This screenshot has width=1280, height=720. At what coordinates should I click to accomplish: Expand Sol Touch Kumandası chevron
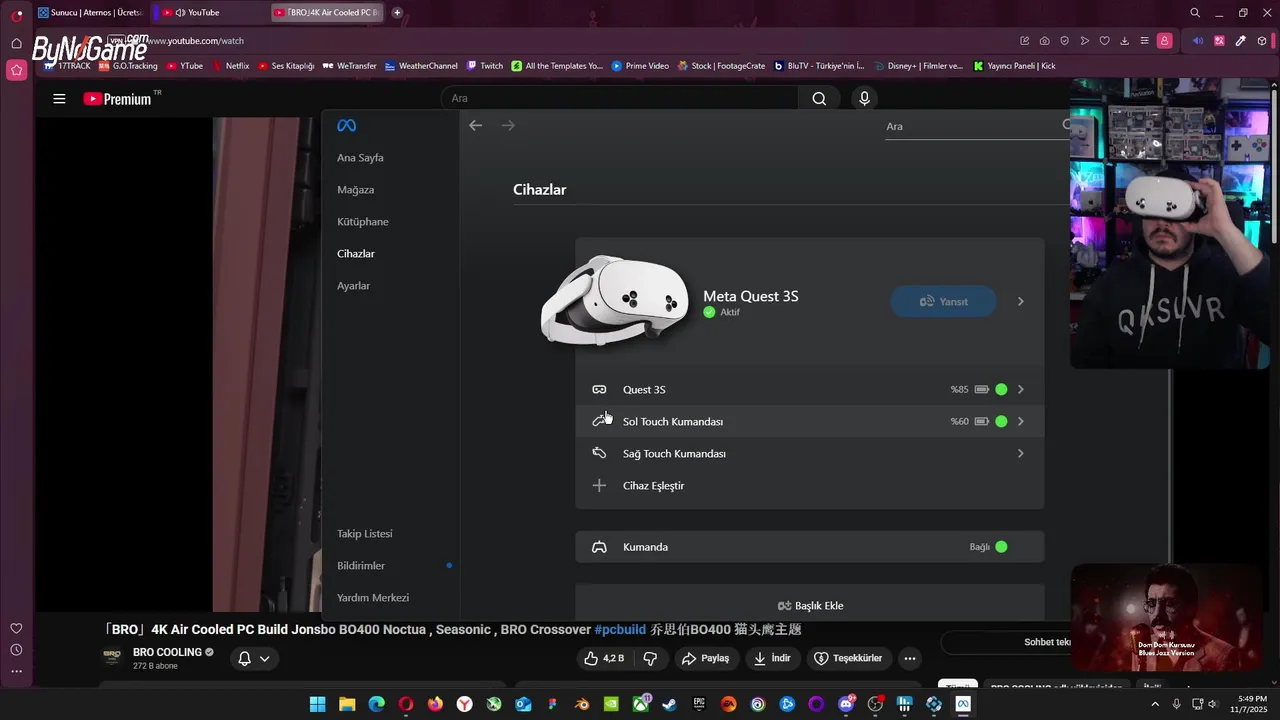tap(1020, 422)
